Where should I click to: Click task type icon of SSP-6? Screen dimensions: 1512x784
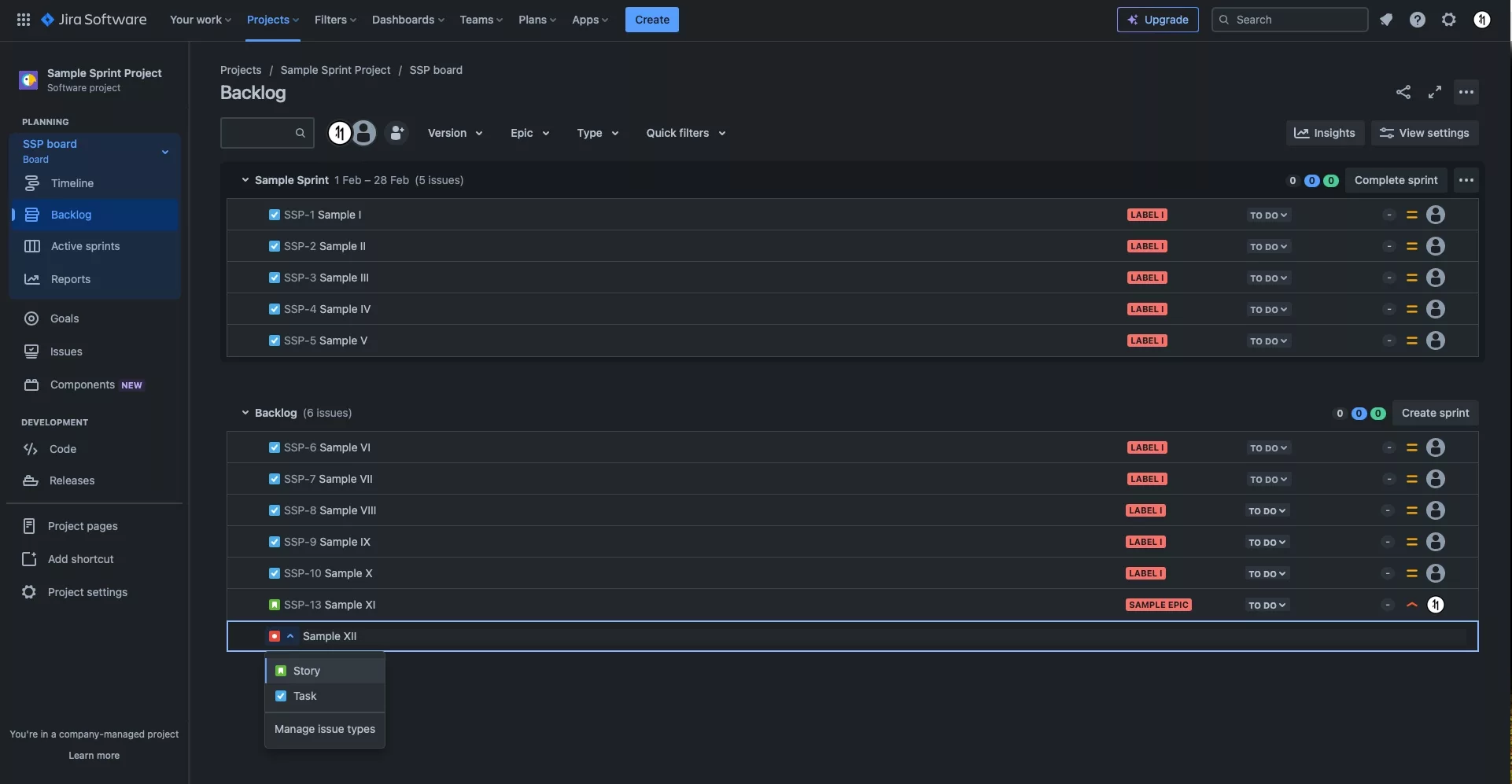tap(275, 447)
